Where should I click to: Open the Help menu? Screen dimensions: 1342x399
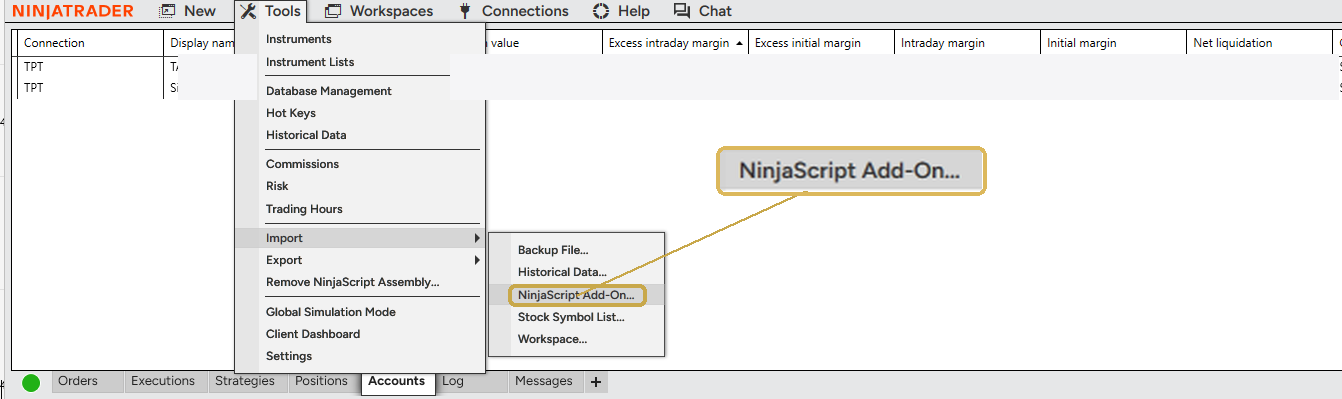[621, 11]
